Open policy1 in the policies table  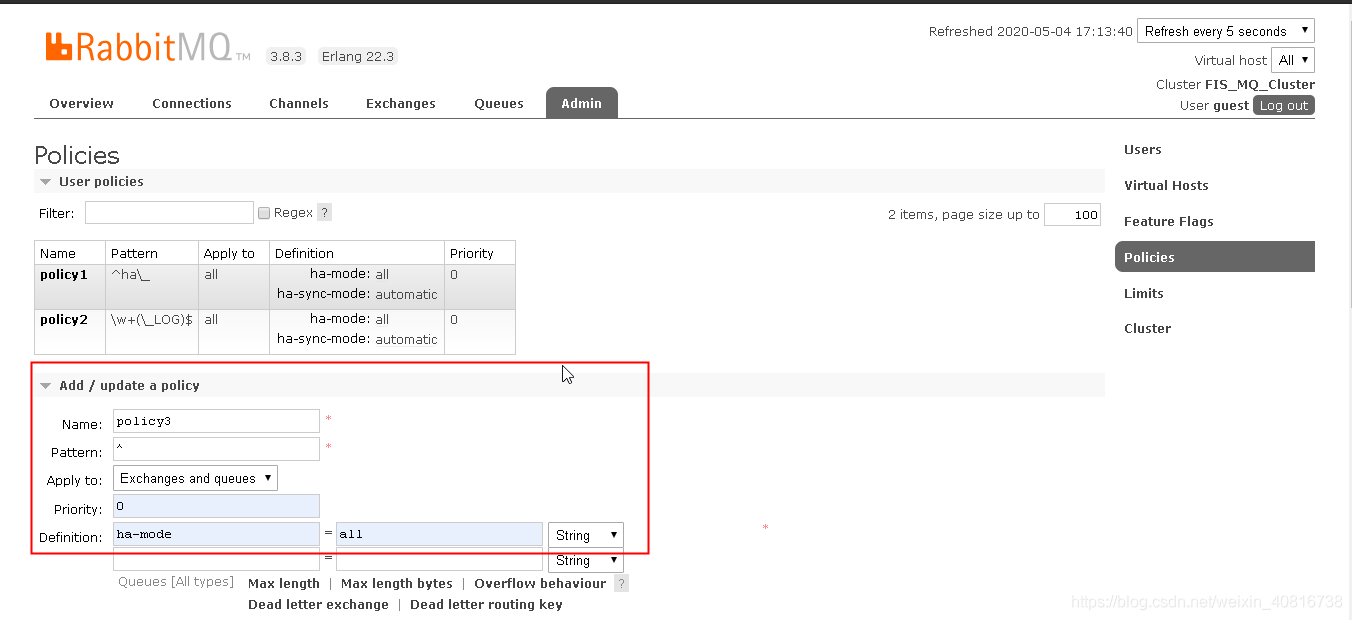pyautogui.click(x=64, y=274)
